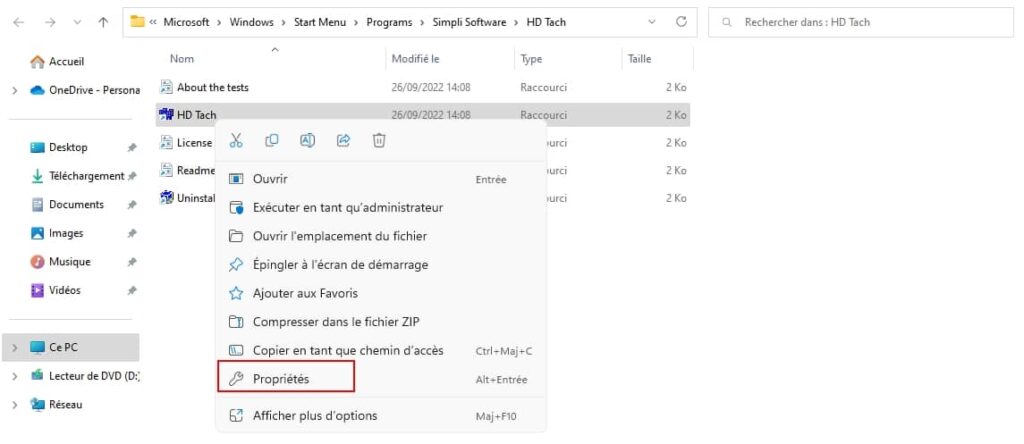
Task: Click the pin icon next to Documents
Action: (132, 204)
